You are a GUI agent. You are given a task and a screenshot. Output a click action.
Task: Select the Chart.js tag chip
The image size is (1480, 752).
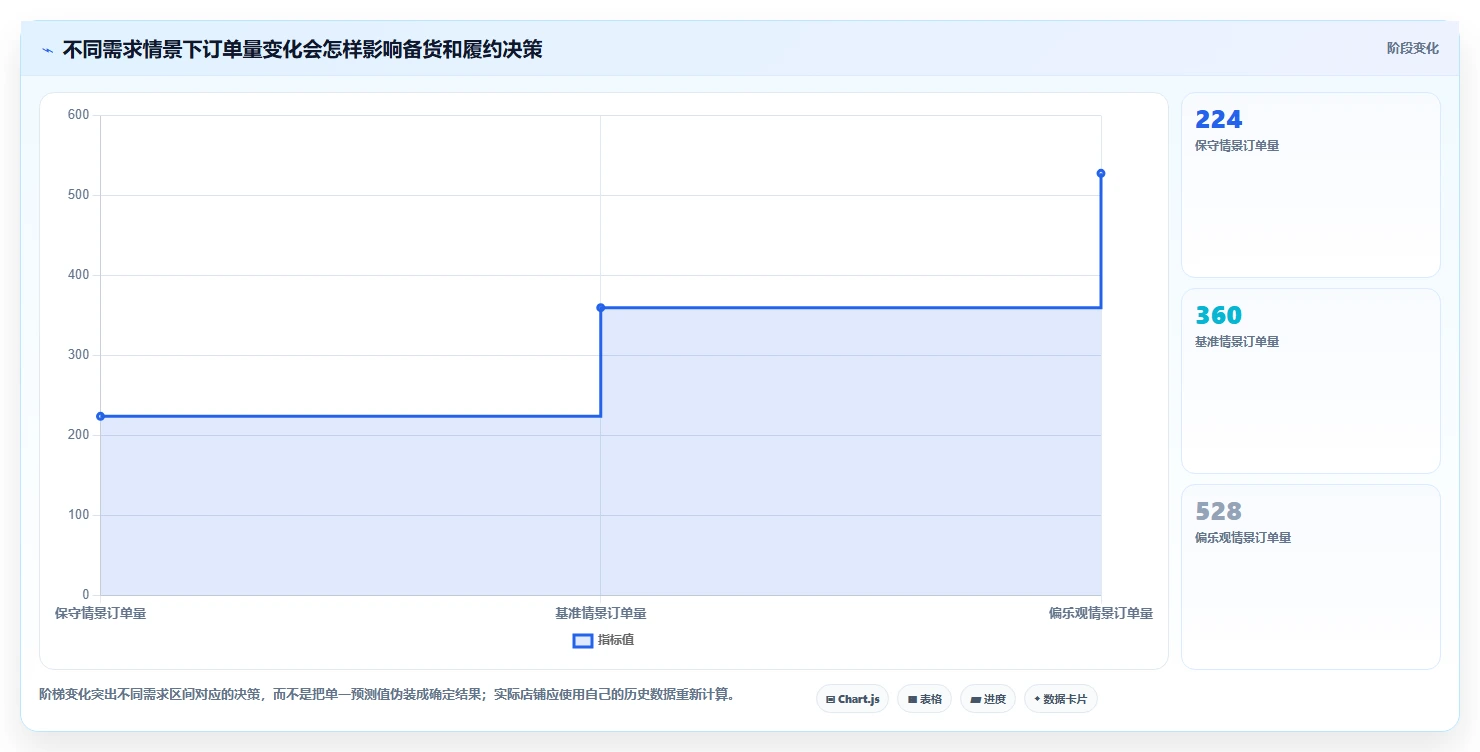(x=852, y=699)
